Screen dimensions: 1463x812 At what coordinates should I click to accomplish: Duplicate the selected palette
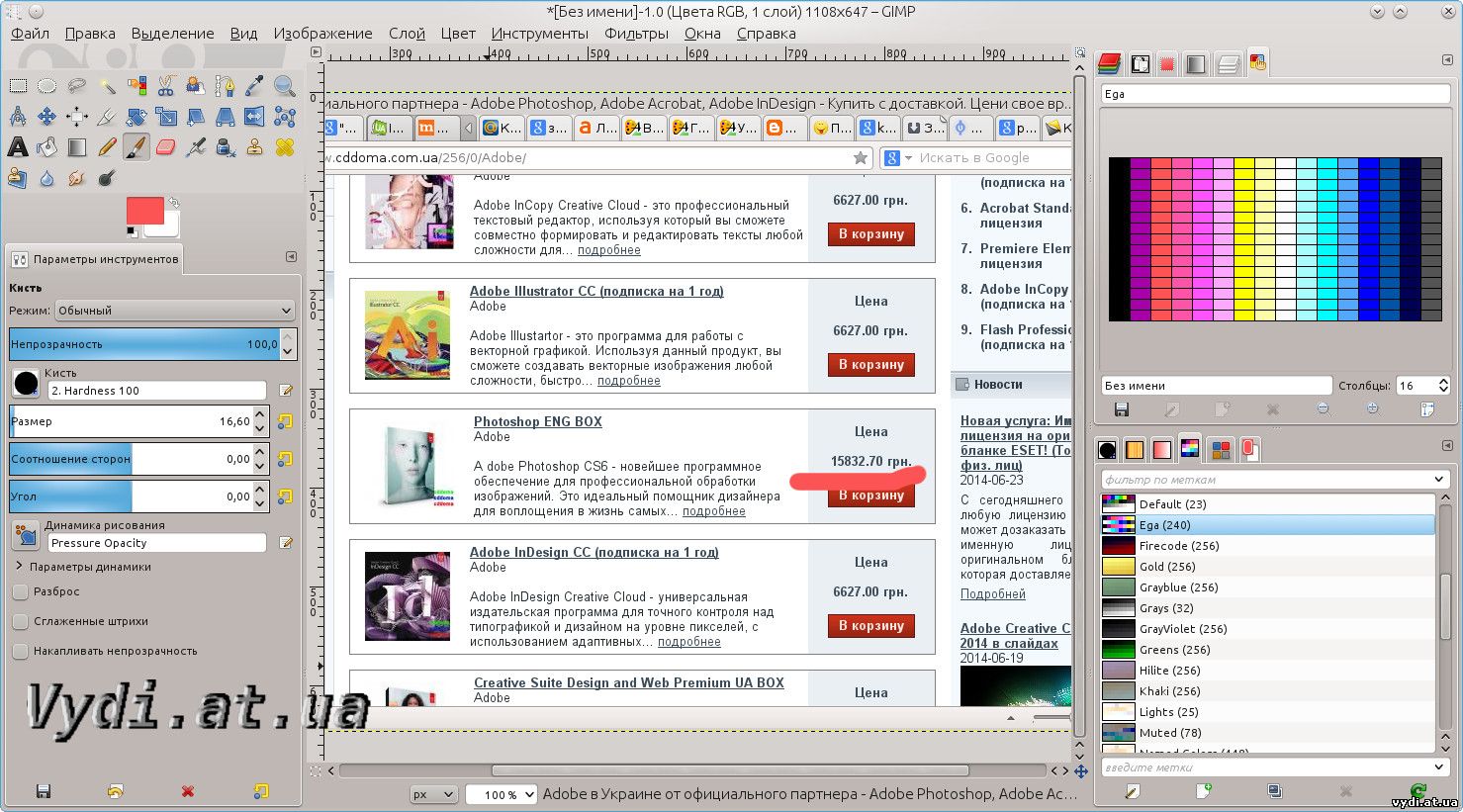click(1275, 791)
